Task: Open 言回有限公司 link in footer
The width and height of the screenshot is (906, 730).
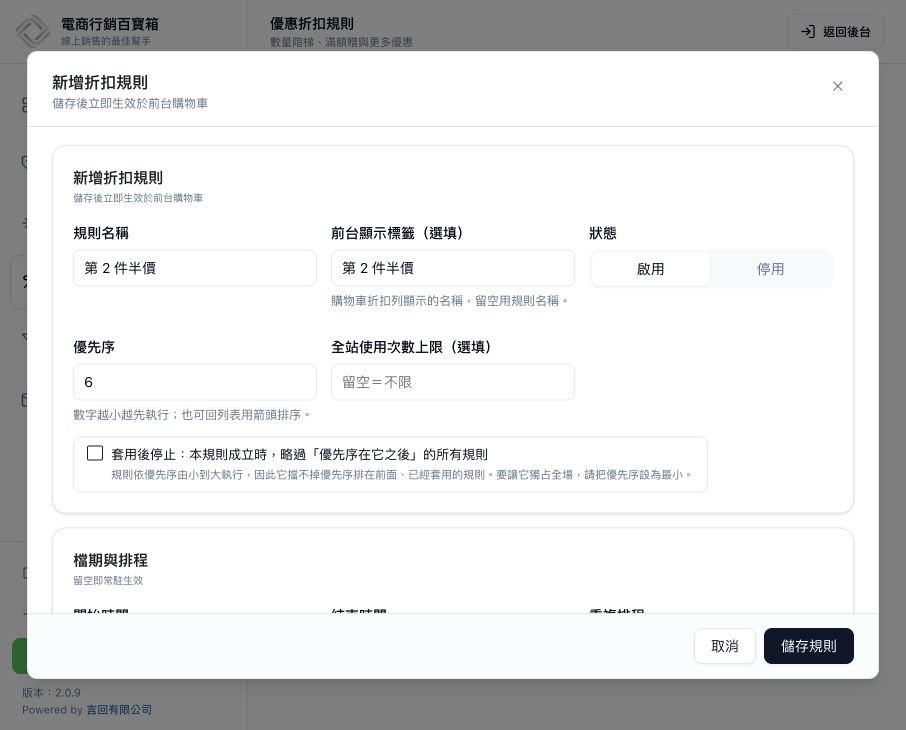Action: (x=119, y=710)
